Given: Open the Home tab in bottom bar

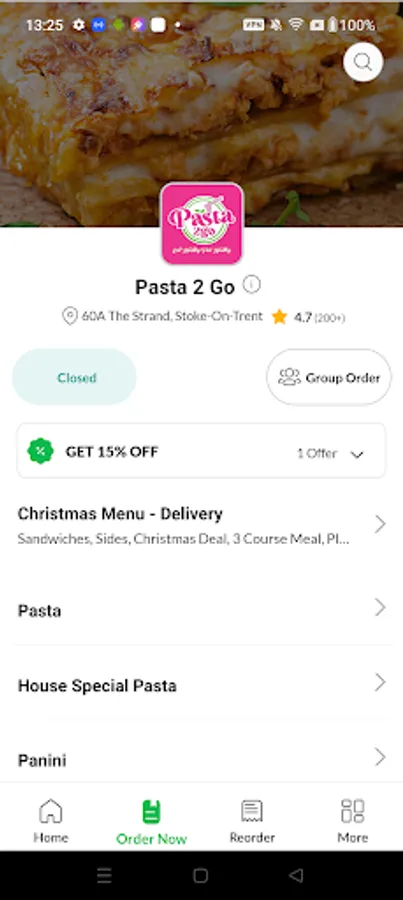Looking at the screenshot, I should pos(51,821).
